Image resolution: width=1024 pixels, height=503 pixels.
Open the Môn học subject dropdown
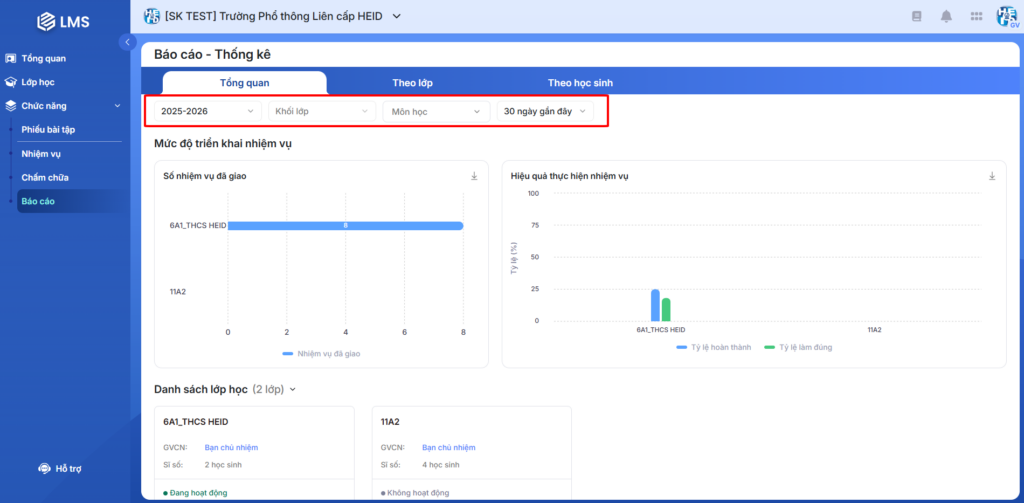tap(436, 111)
